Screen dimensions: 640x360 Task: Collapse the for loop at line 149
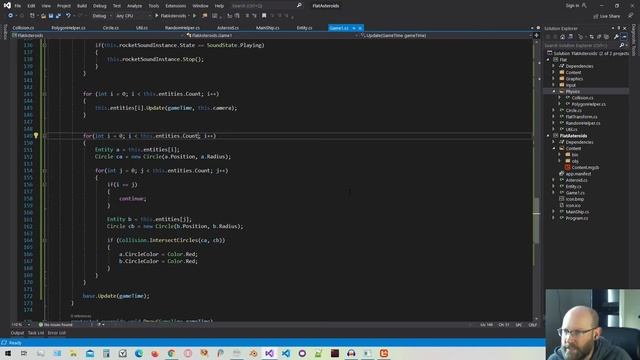pos(44,136)
